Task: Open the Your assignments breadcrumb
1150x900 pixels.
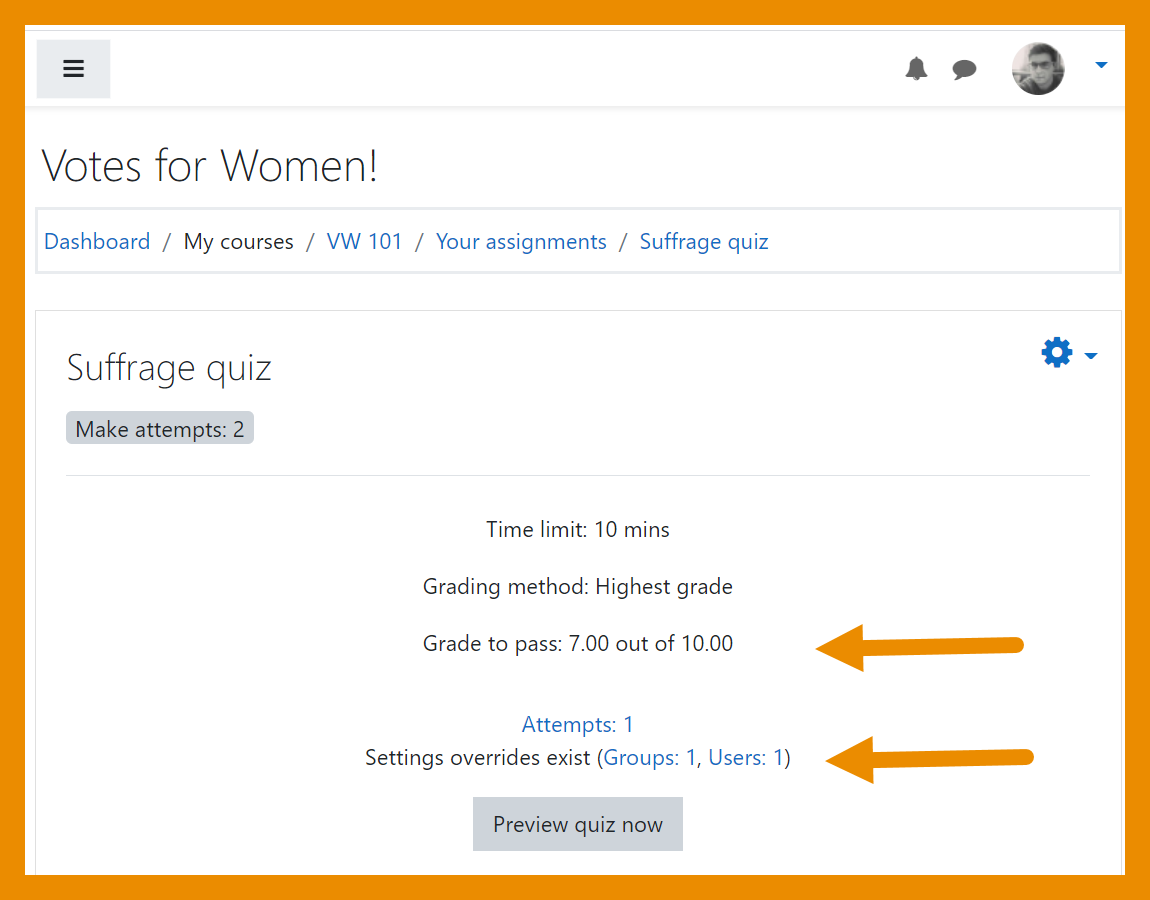Action: tap(521, 241)
